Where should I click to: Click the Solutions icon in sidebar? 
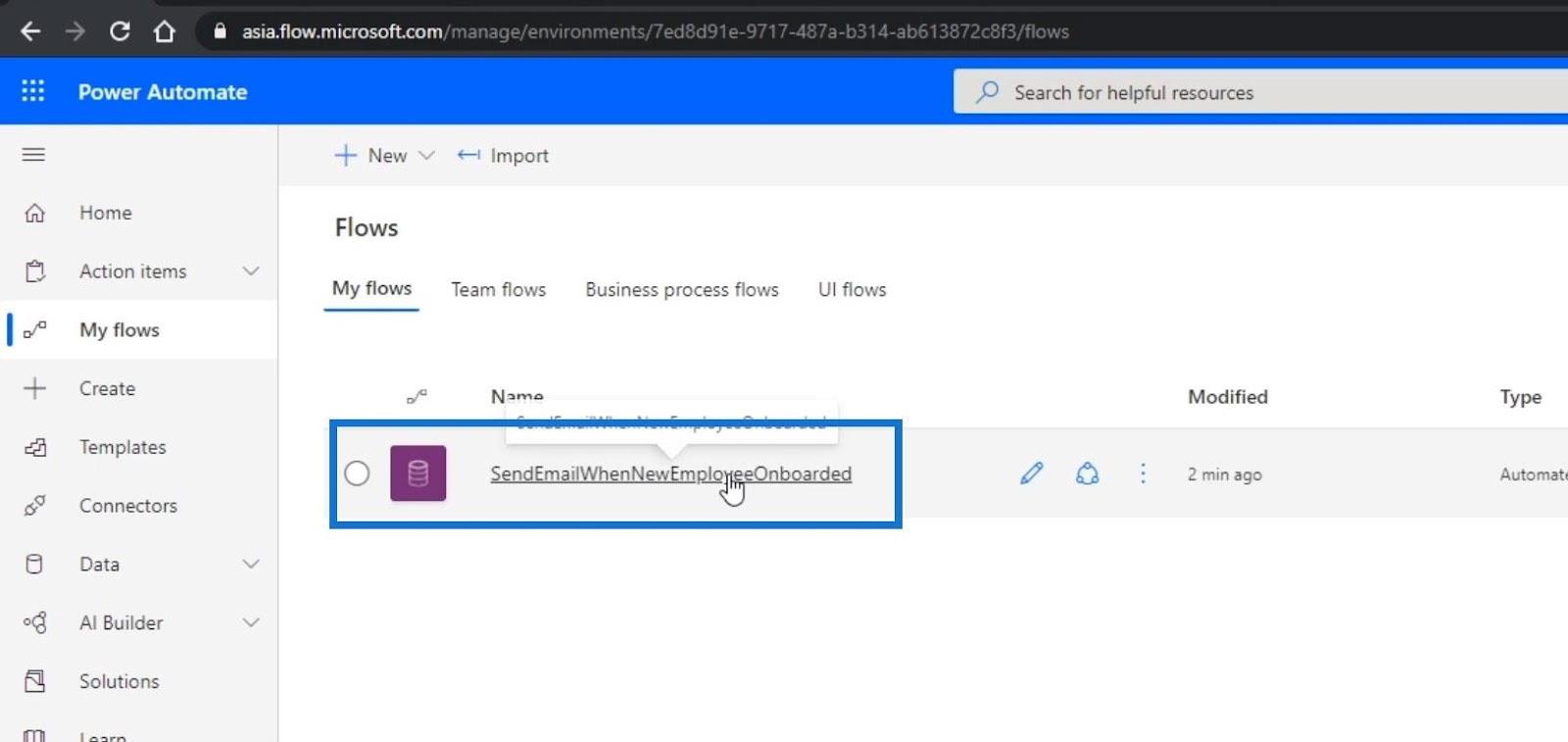(x=34, y=681)
